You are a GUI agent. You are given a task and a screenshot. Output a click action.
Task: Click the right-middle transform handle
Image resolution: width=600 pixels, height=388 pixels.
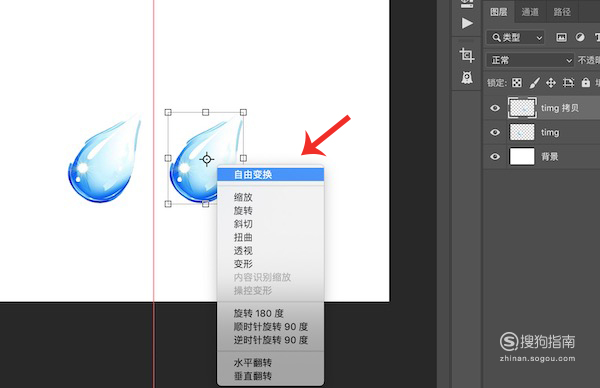[x=243, y=158]
